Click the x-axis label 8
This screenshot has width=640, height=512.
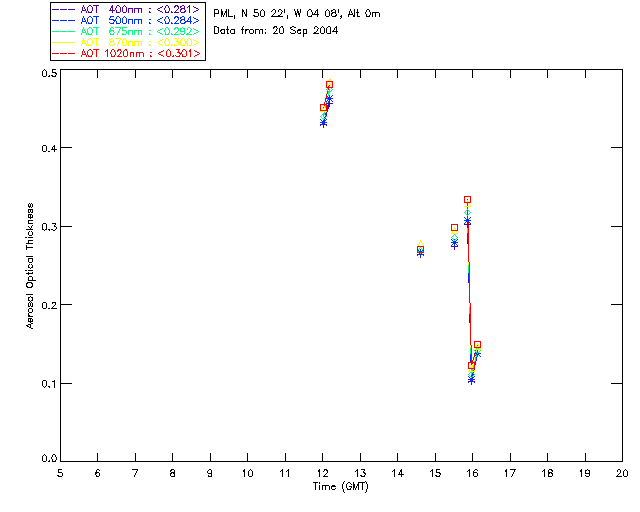(173, 473)
